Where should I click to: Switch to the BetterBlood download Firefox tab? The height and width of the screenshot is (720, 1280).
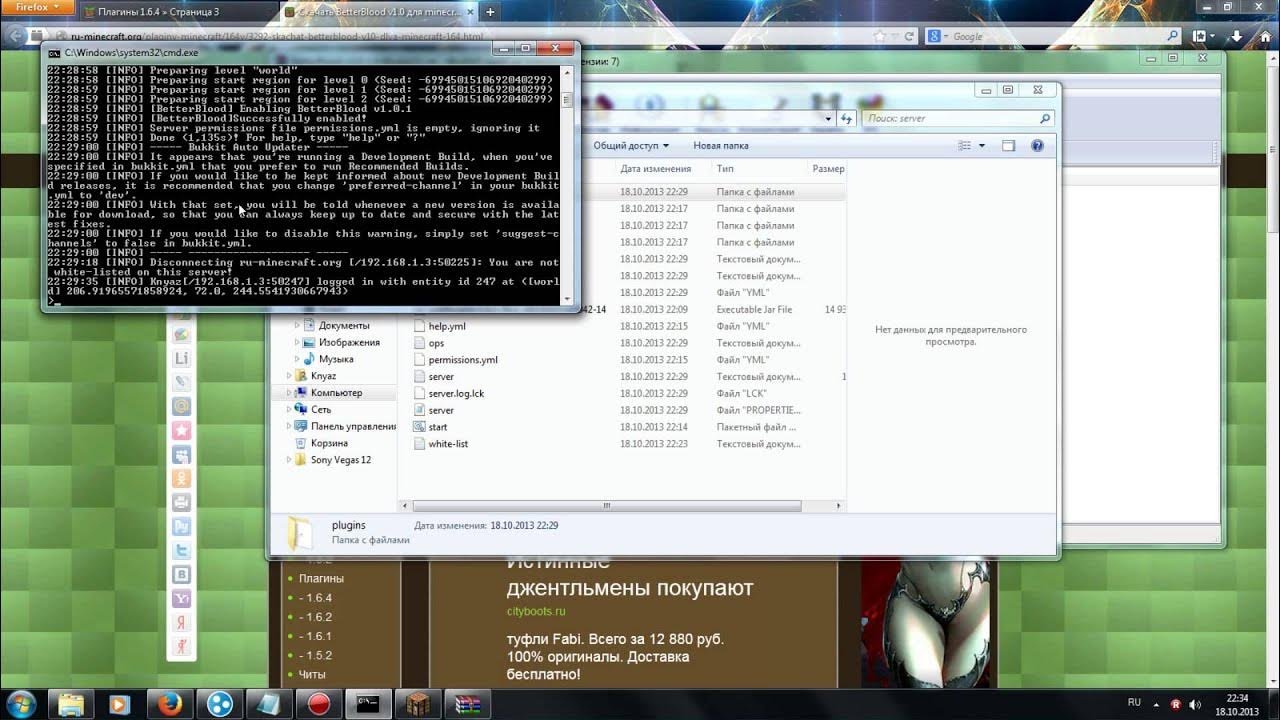378,11
